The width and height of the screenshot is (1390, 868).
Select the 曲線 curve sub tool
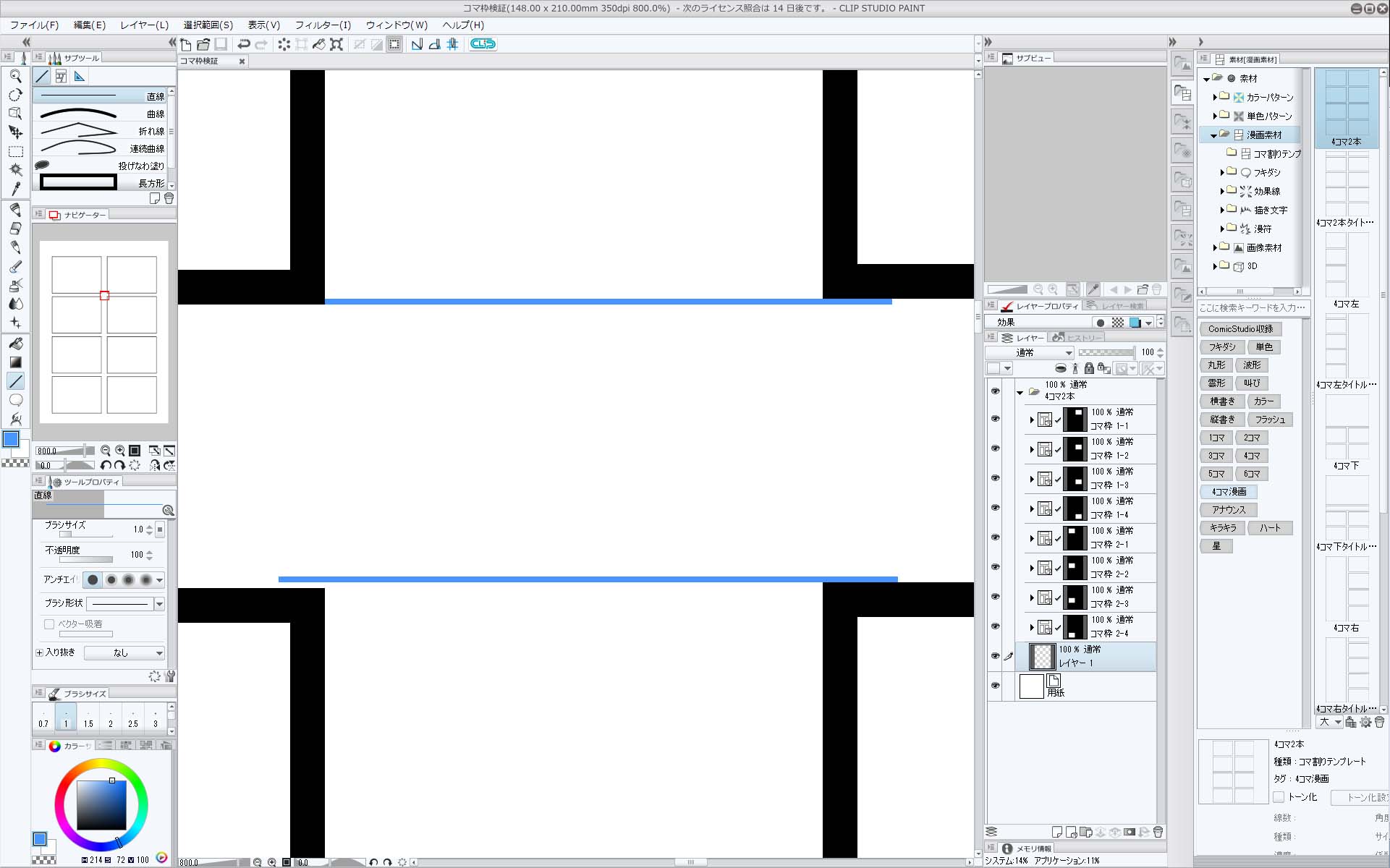(x=101, y=114)
